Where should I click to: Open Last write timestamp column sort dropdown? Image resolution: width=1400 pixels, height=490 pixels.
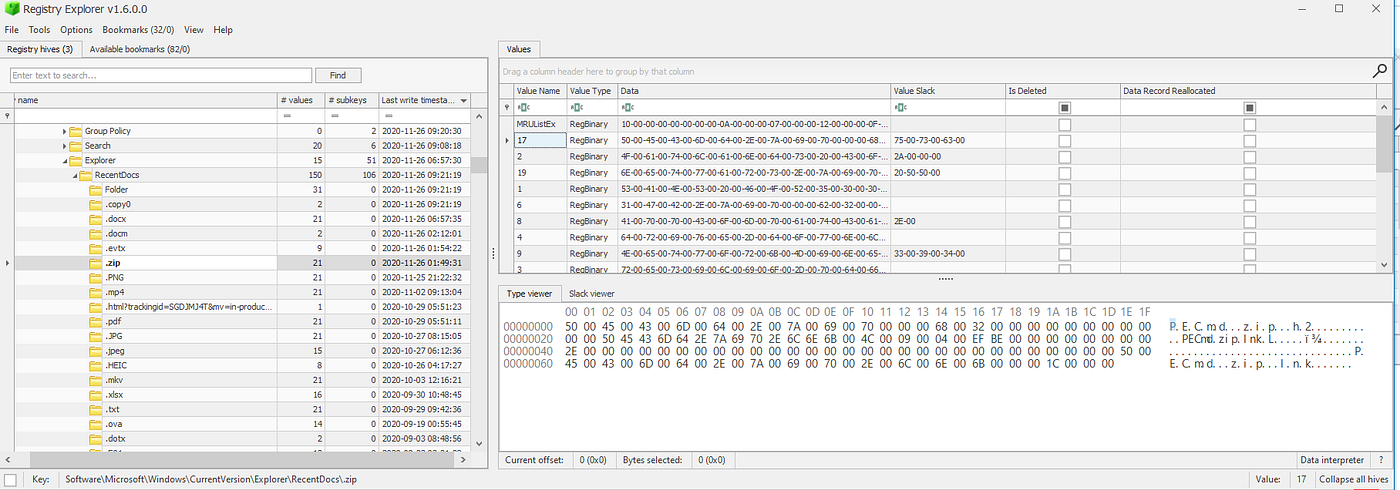(x=464, y=100)
